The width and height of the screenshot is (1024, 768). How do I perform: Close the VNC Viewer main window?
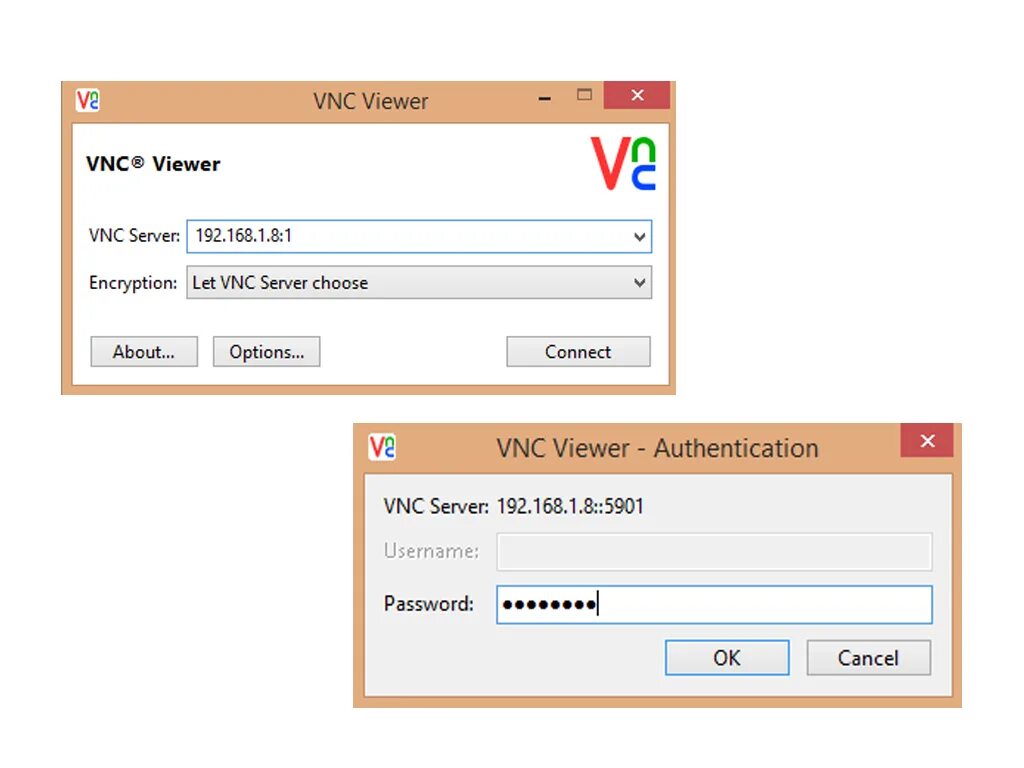[x=637, y=95]
